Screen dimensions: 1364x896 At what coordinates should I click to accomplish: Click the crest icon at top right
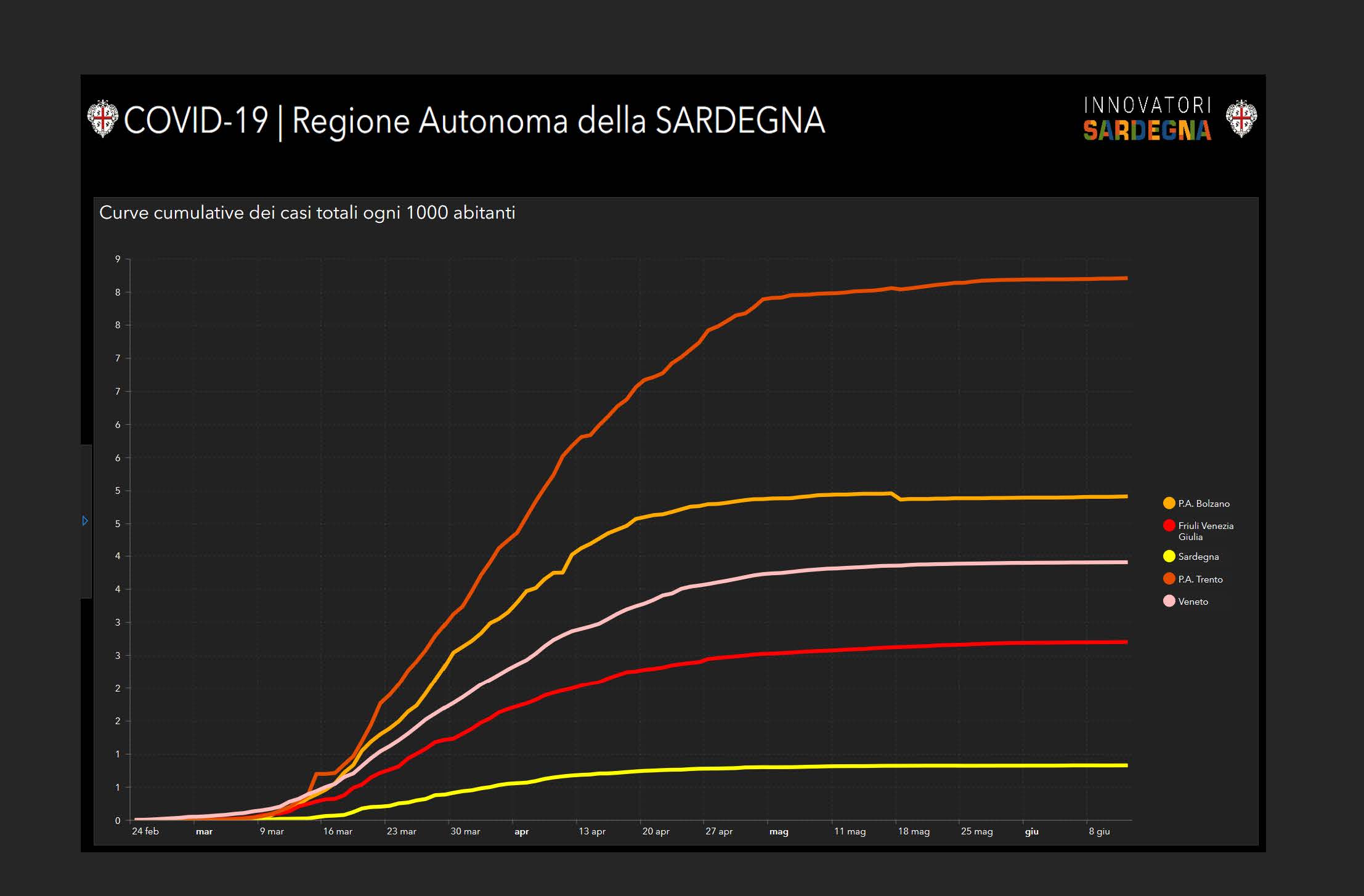click(1241, 118)
